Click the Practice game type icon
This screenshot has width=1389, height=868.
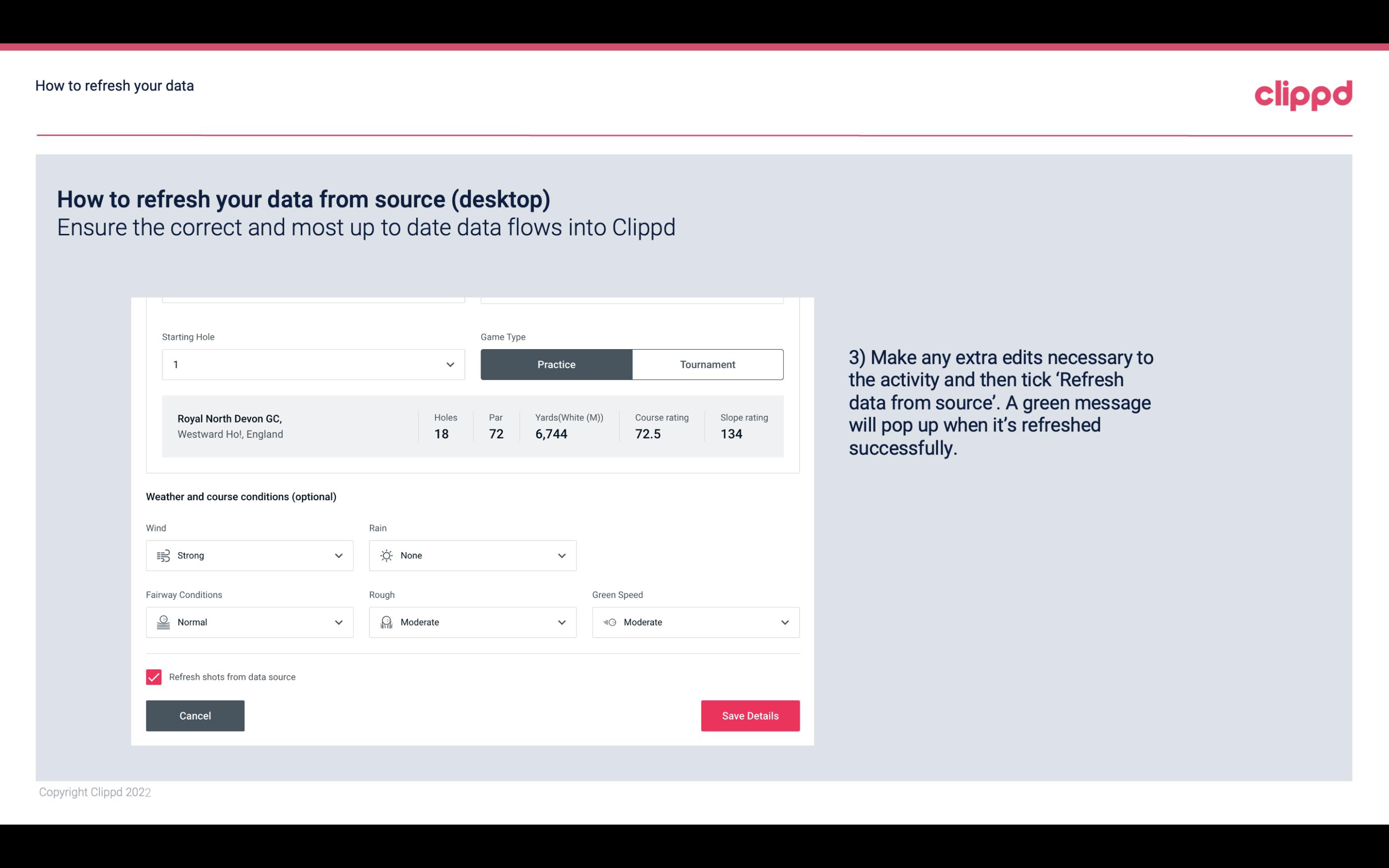point(556,364)
